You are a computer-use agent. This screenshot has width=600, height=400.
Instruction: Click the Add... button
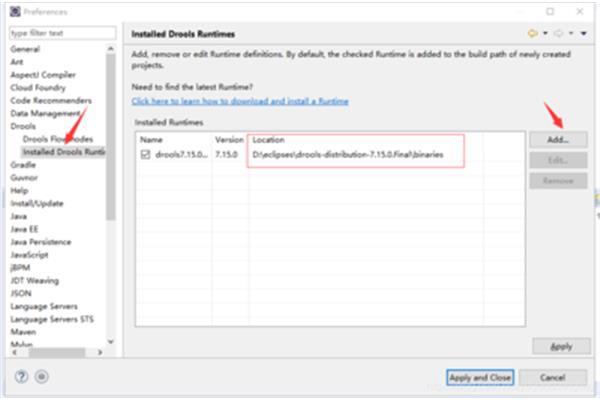click(558, 140)
